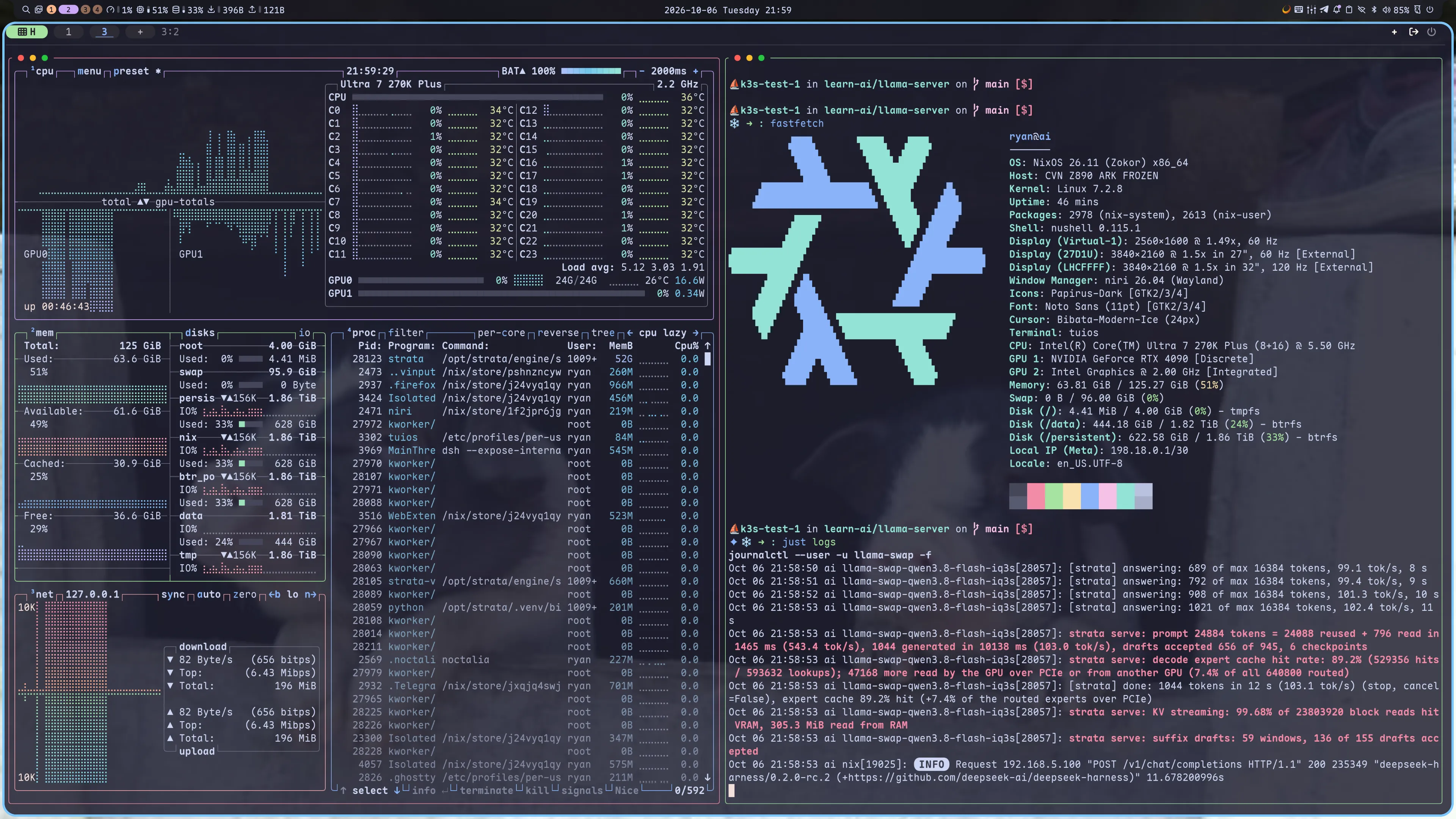
Task: Click the detach session arrow icon
Action: [x=1414, y=31]
